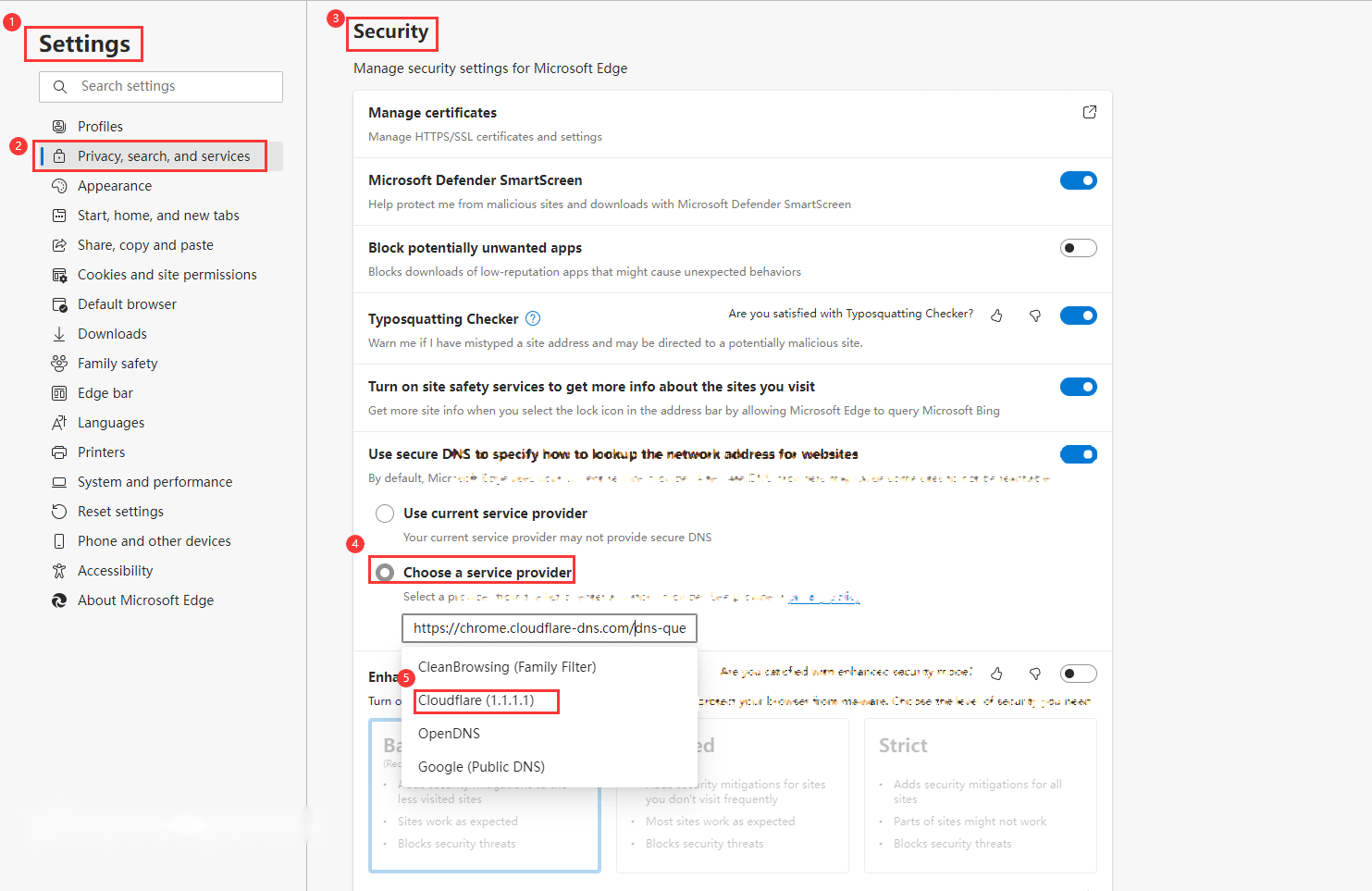
Task: Open Manage certificates via external link icon
Action: click(1090, 112)
